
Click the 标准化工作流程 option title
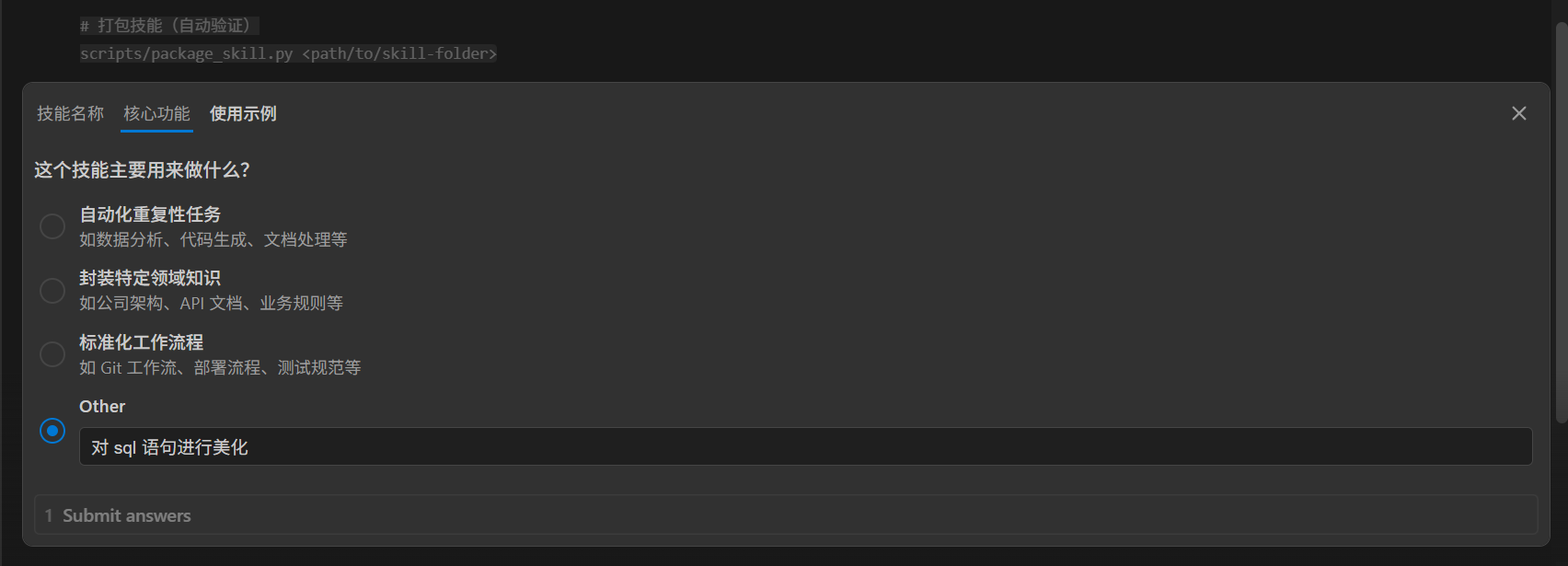(x=142, y=342)
